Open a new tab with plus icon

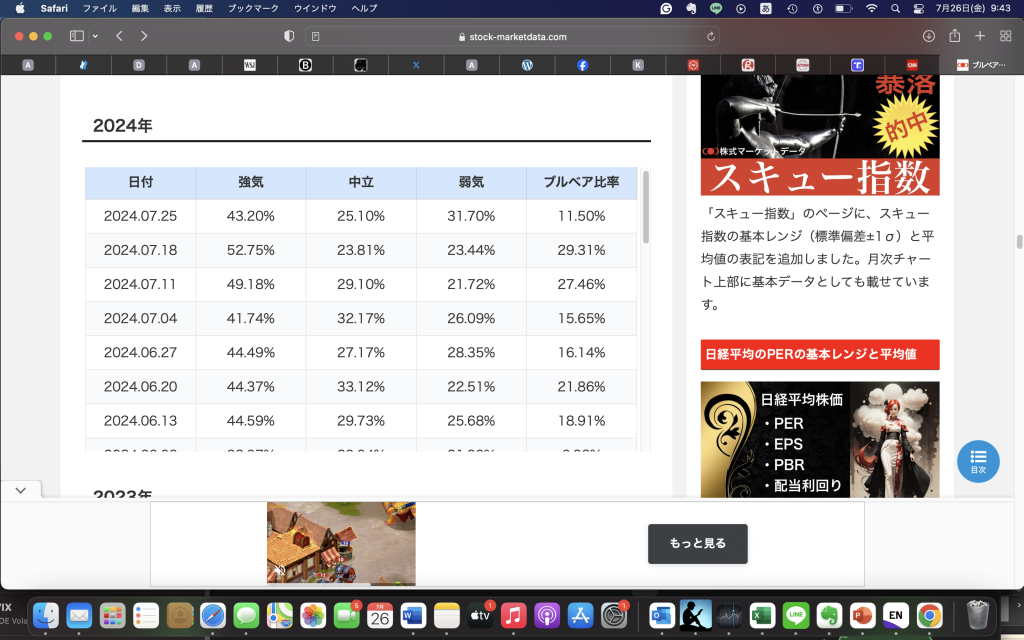[x=980, y=36]
